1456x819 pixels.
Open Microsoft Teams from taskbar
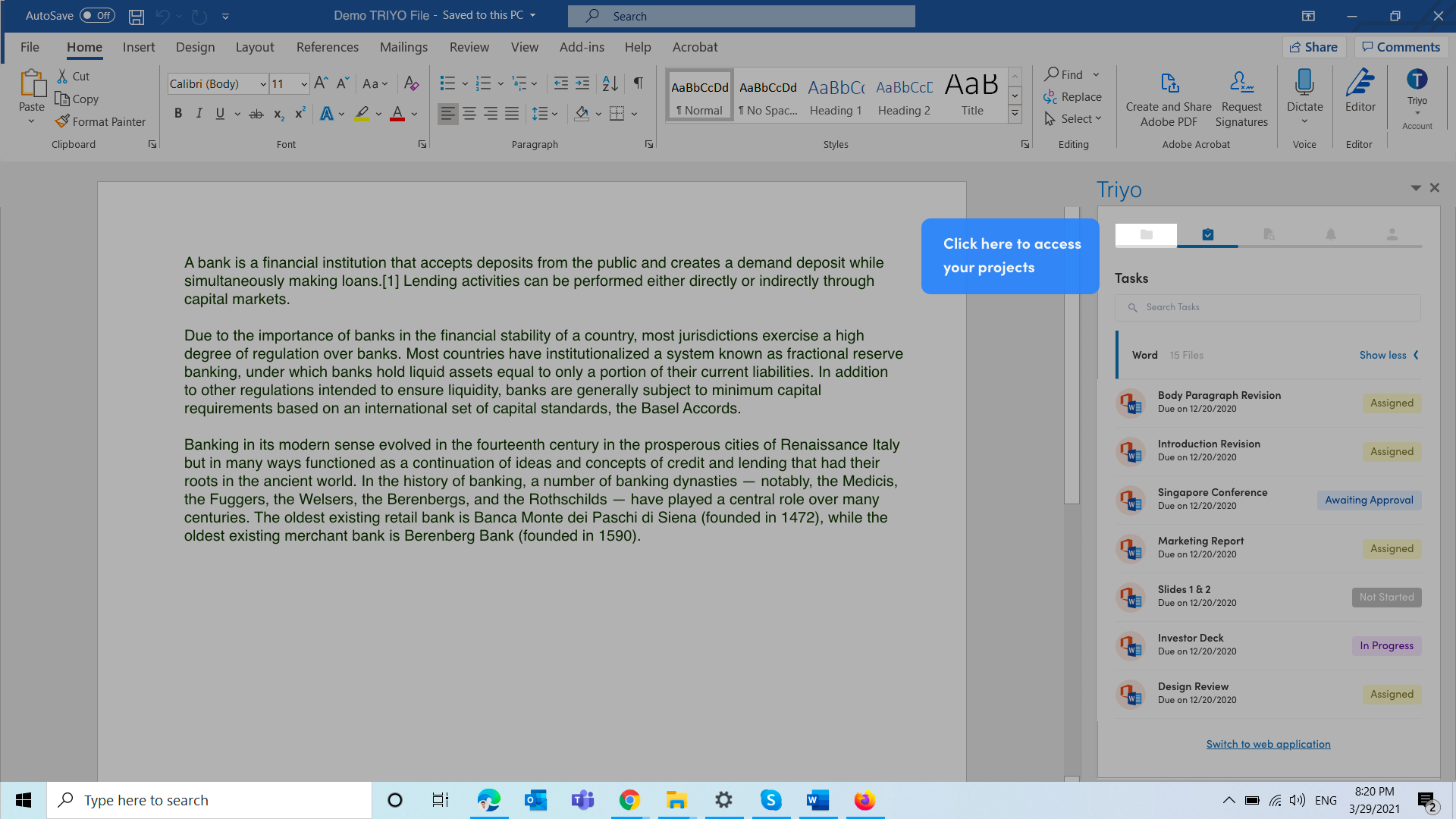582,800
